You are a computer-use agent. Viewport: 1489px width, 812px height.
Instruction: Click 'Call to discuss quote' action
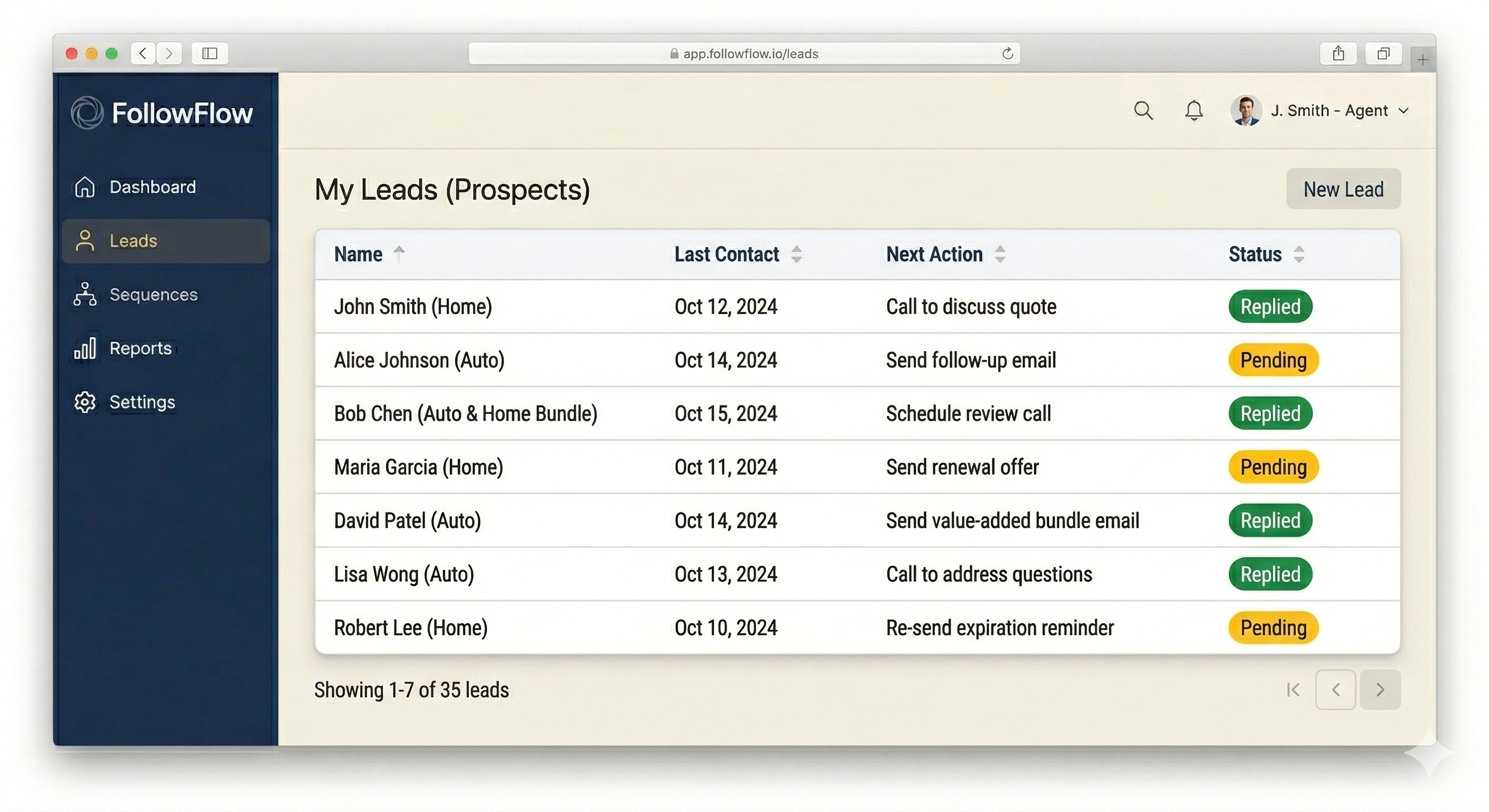(971, 306)
